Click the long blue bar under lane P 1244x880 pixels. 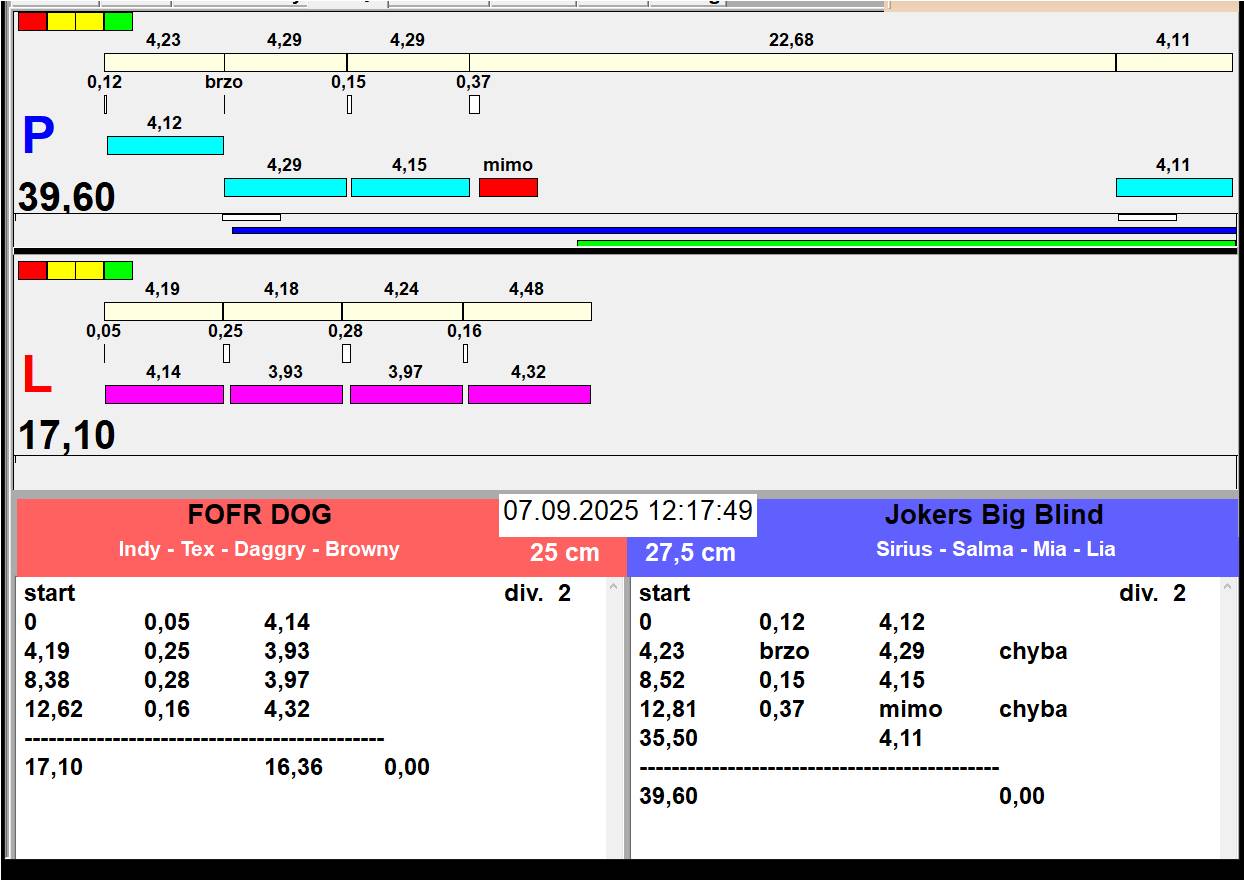733,230
